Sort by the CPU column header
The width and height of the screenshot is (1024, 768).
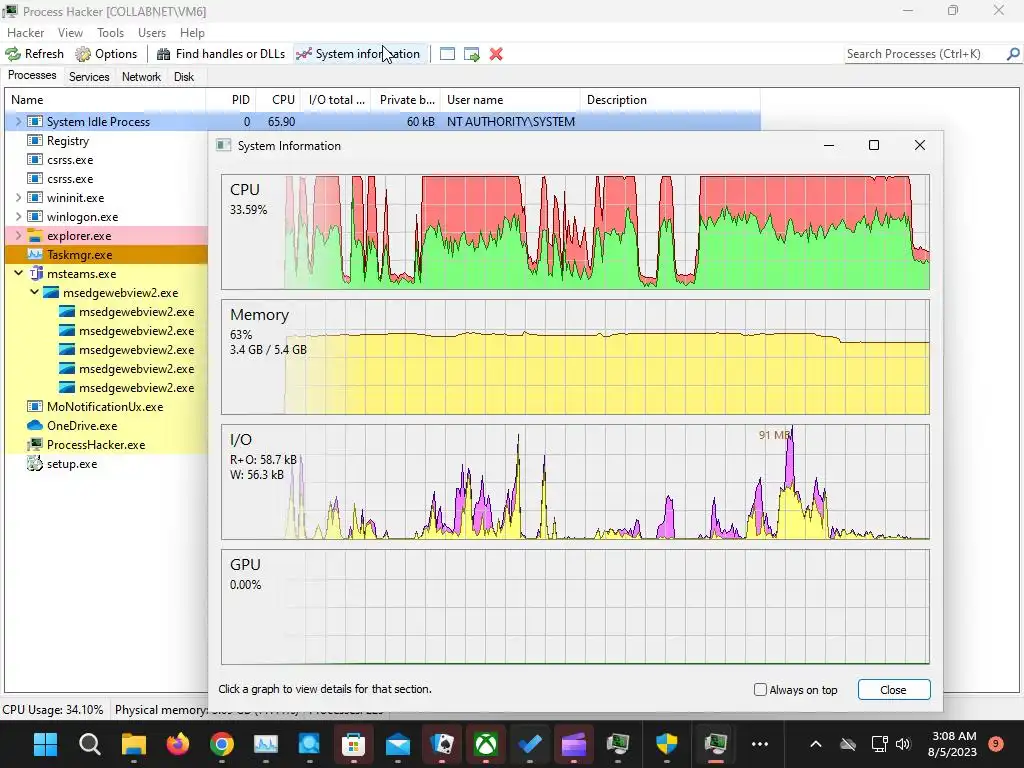278,100
